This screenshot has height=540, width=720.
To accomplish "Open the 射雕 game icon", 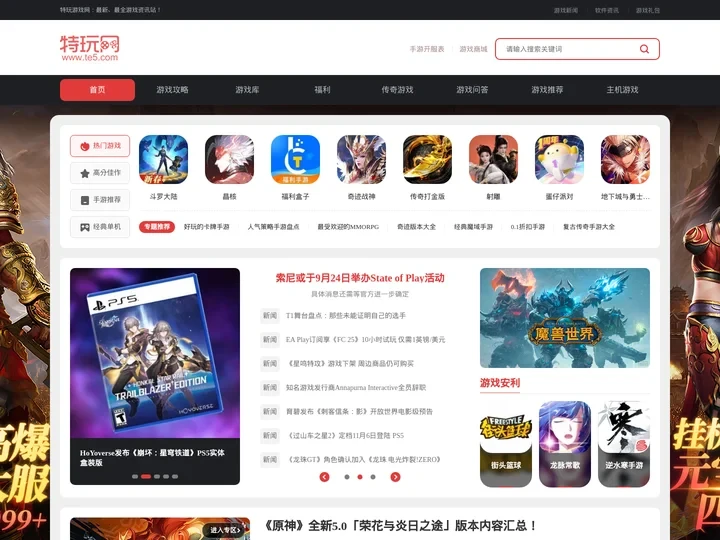I will (493, 159).
